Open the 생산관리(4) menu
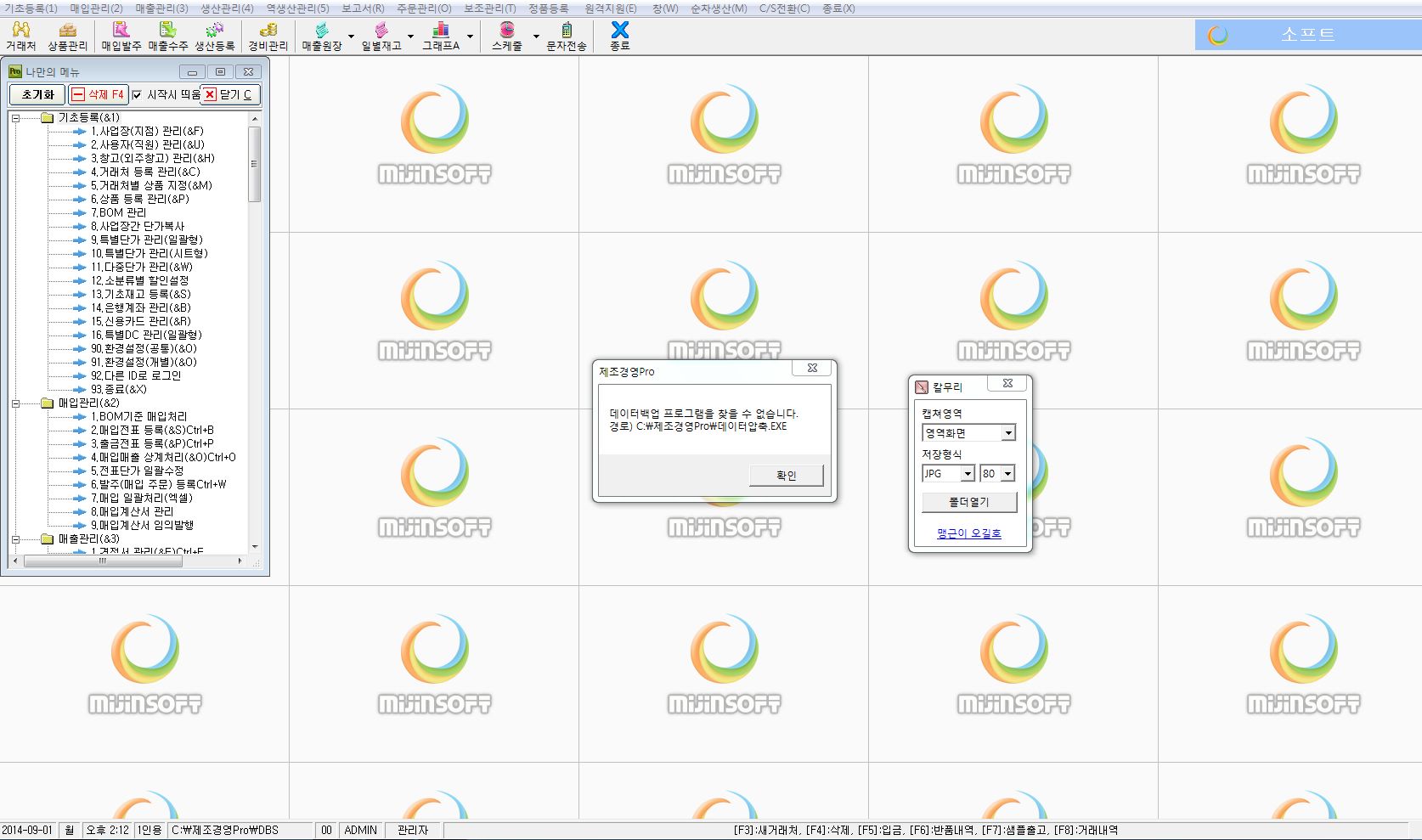Screen dimensions: 1422x840 click(227, 8)
